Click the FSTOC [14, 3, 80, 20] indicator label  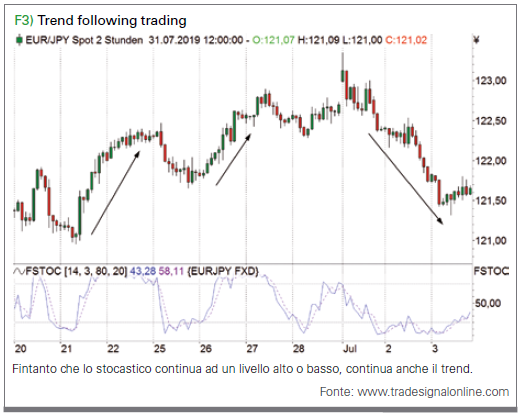pos(76,271)
